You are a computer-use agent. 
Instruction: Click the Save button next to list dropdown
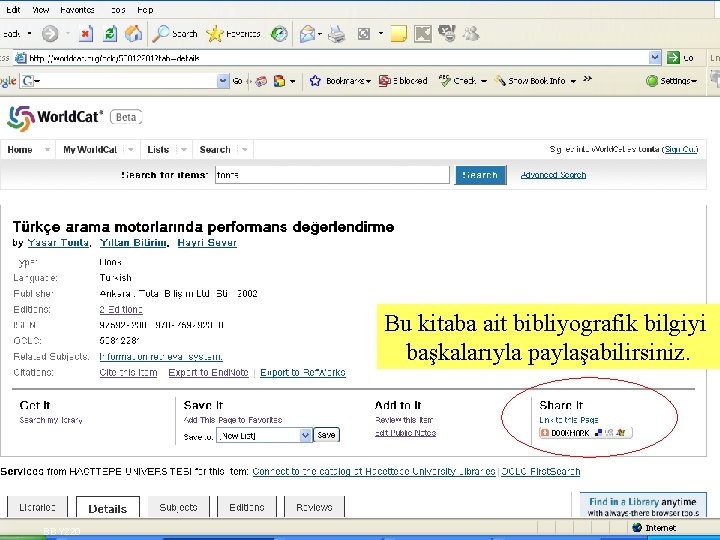pyautogui.click(x=326, y=435)
